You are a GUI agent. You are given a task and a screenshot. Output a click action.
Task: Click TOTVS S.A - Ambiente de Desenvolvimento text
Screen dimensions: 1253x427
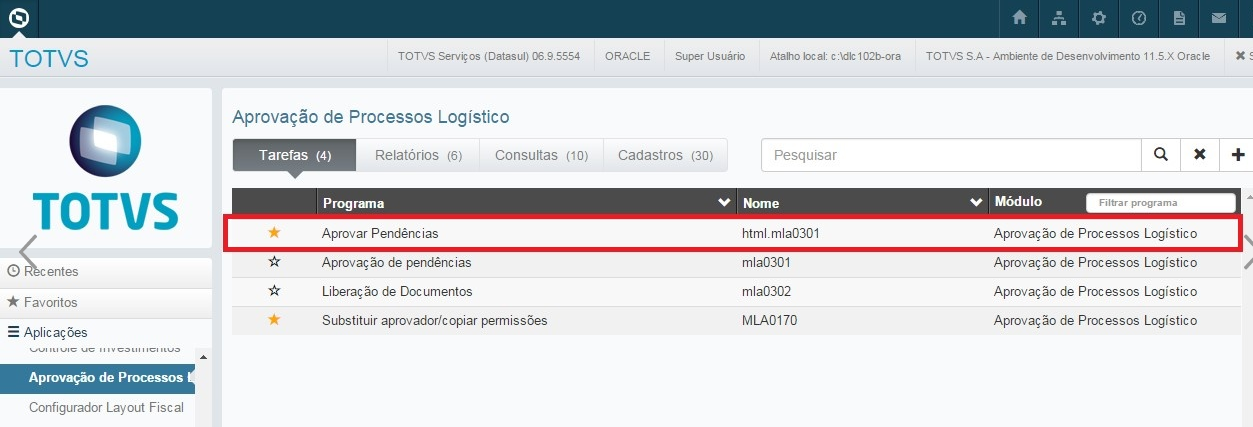(1068, 56)
